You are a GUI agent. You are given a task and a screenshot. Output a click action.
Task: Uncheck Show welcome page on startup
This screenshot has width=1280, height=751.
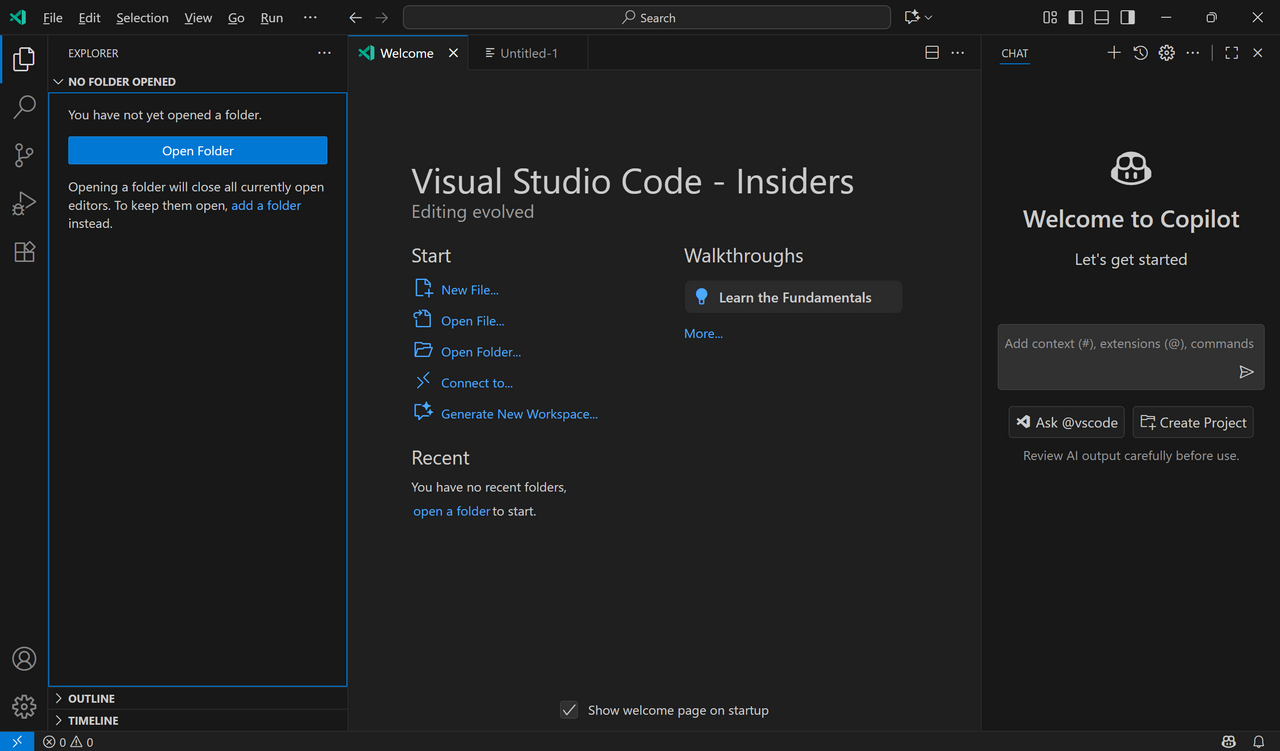[569, 710]
